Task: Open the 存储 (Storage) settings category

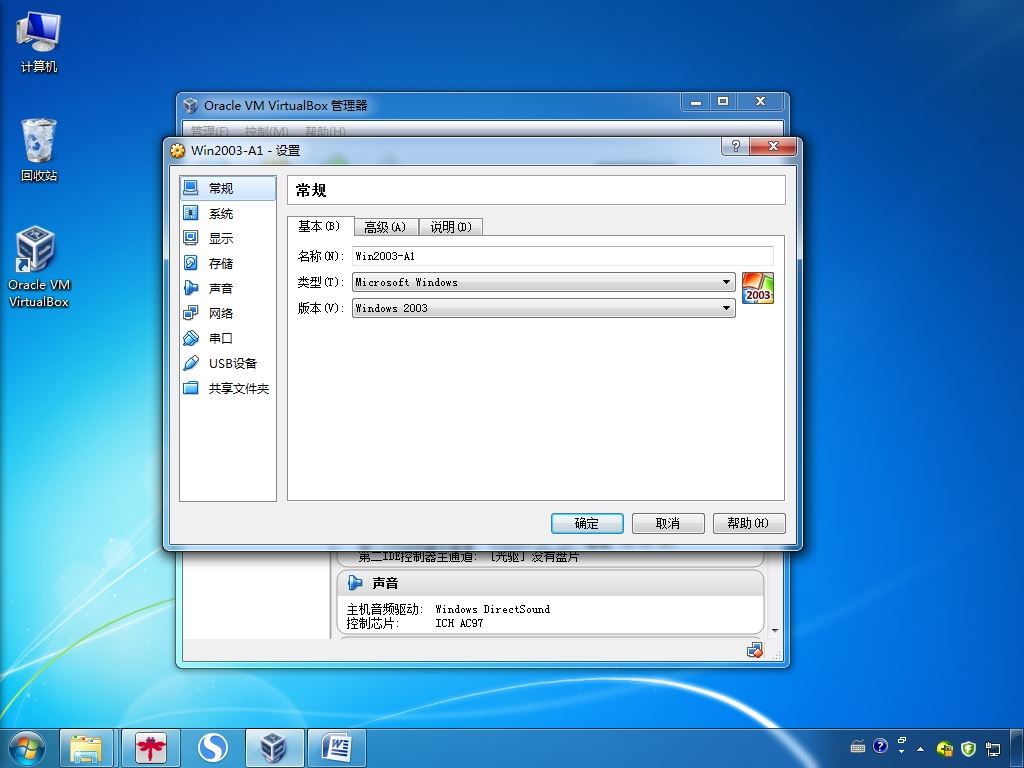Action: pyautogui.click(x=227, y=263)
